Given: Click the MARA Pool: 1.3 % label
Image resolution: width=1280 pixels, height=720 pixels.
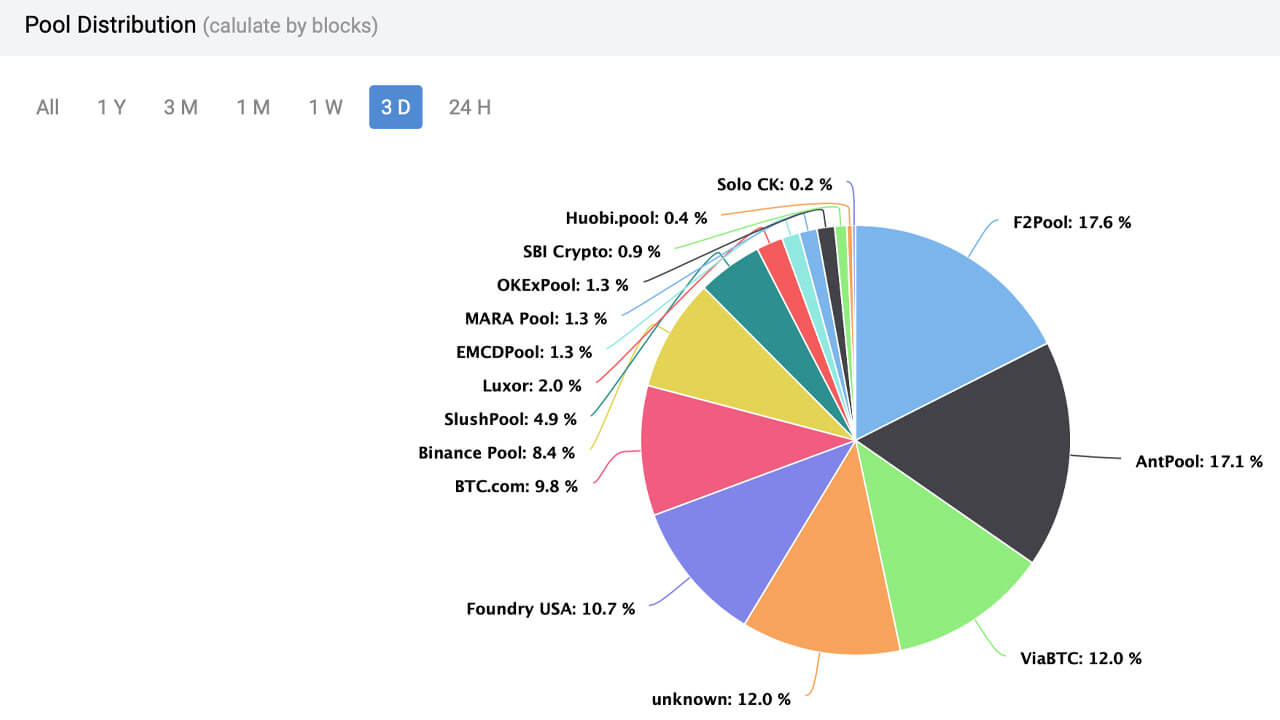Looking at the screenshot, I should point(536,319).
